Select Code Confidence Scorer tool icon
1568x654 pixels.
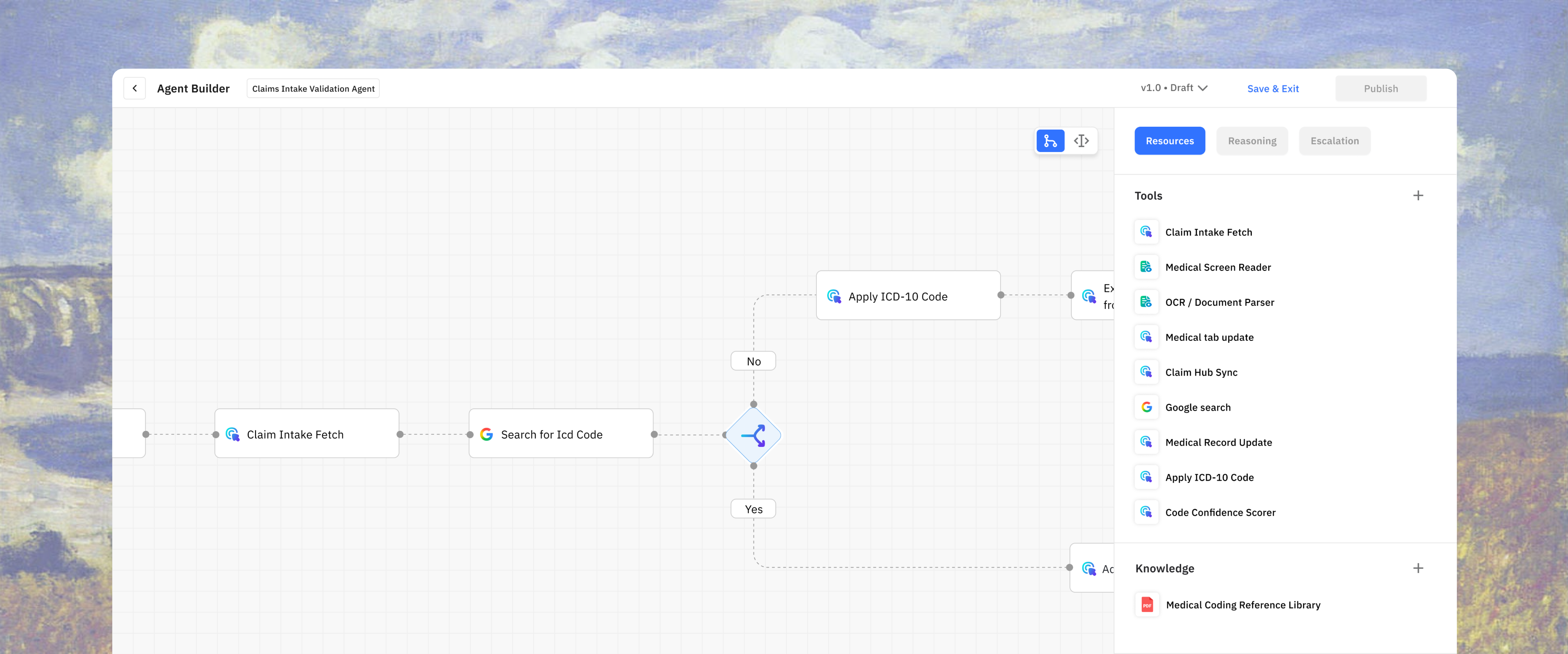click(1146, 512)
